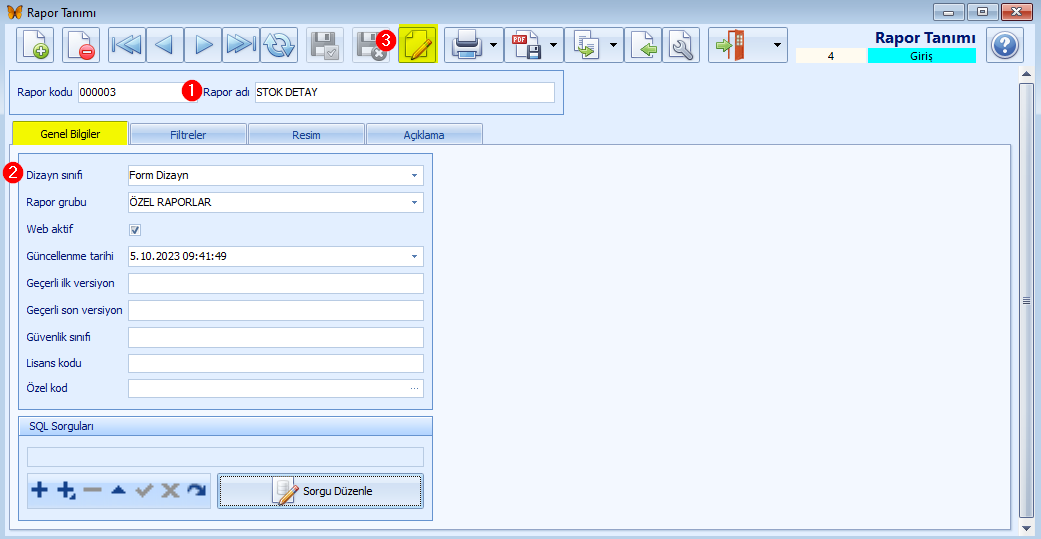This screenshot has height=539, width=1041.
Task: Open the exit door dropdown arrow
Action: tap(777, 45)
